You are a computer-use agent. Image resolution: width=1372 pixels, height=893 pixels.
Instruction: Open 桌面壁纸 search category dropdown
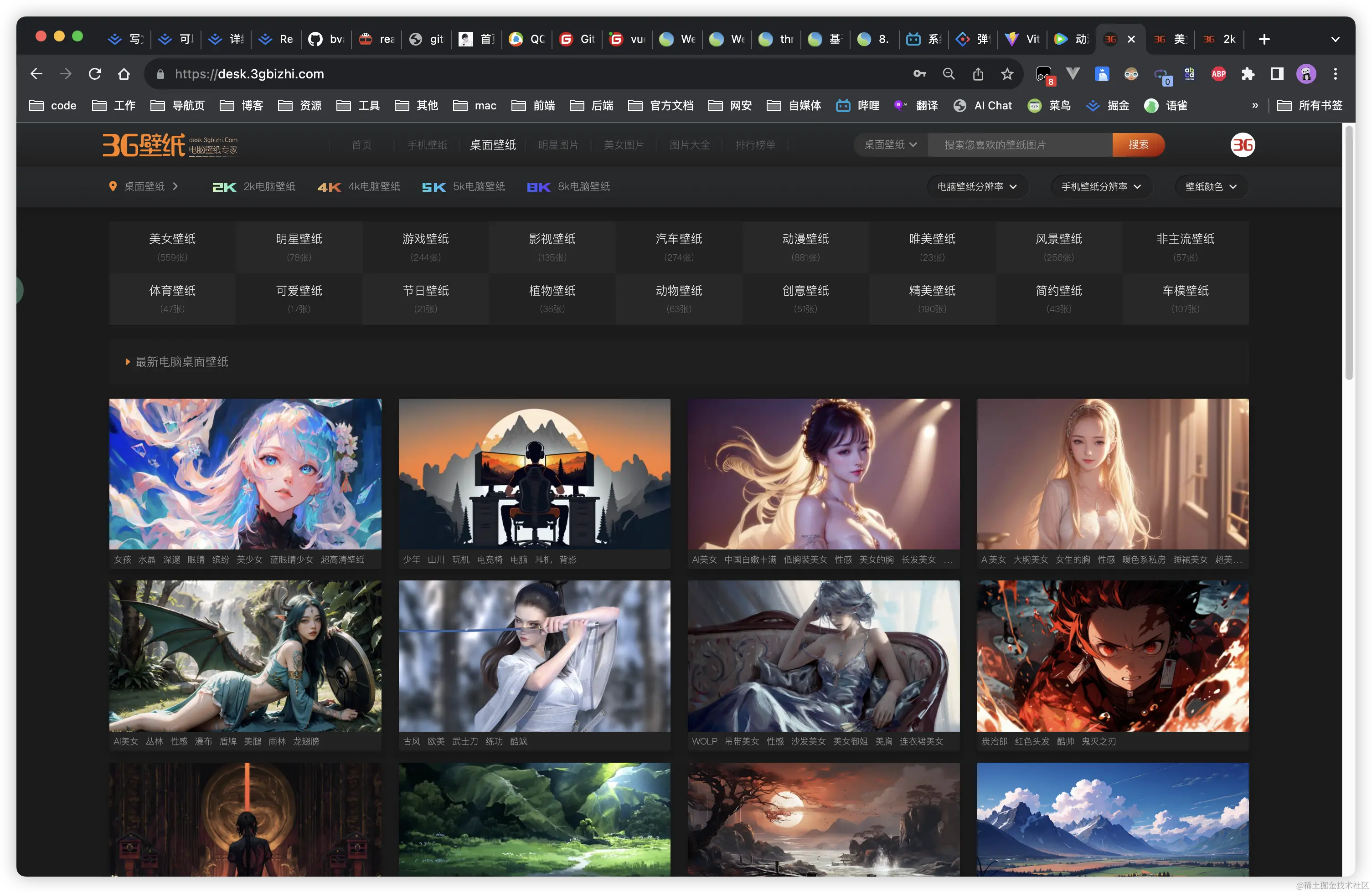(x=890, y=144)
